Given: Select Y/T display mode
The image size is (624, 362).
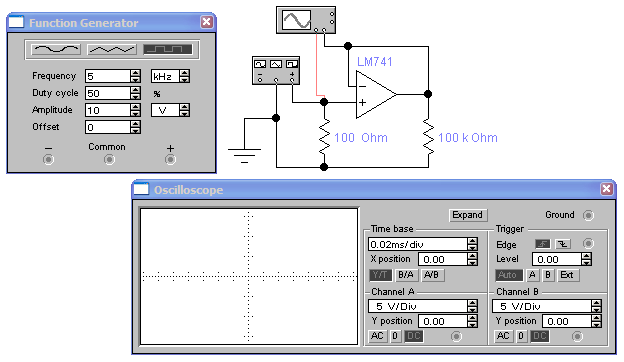Looking at the screenshot, I should coord(380,275).
